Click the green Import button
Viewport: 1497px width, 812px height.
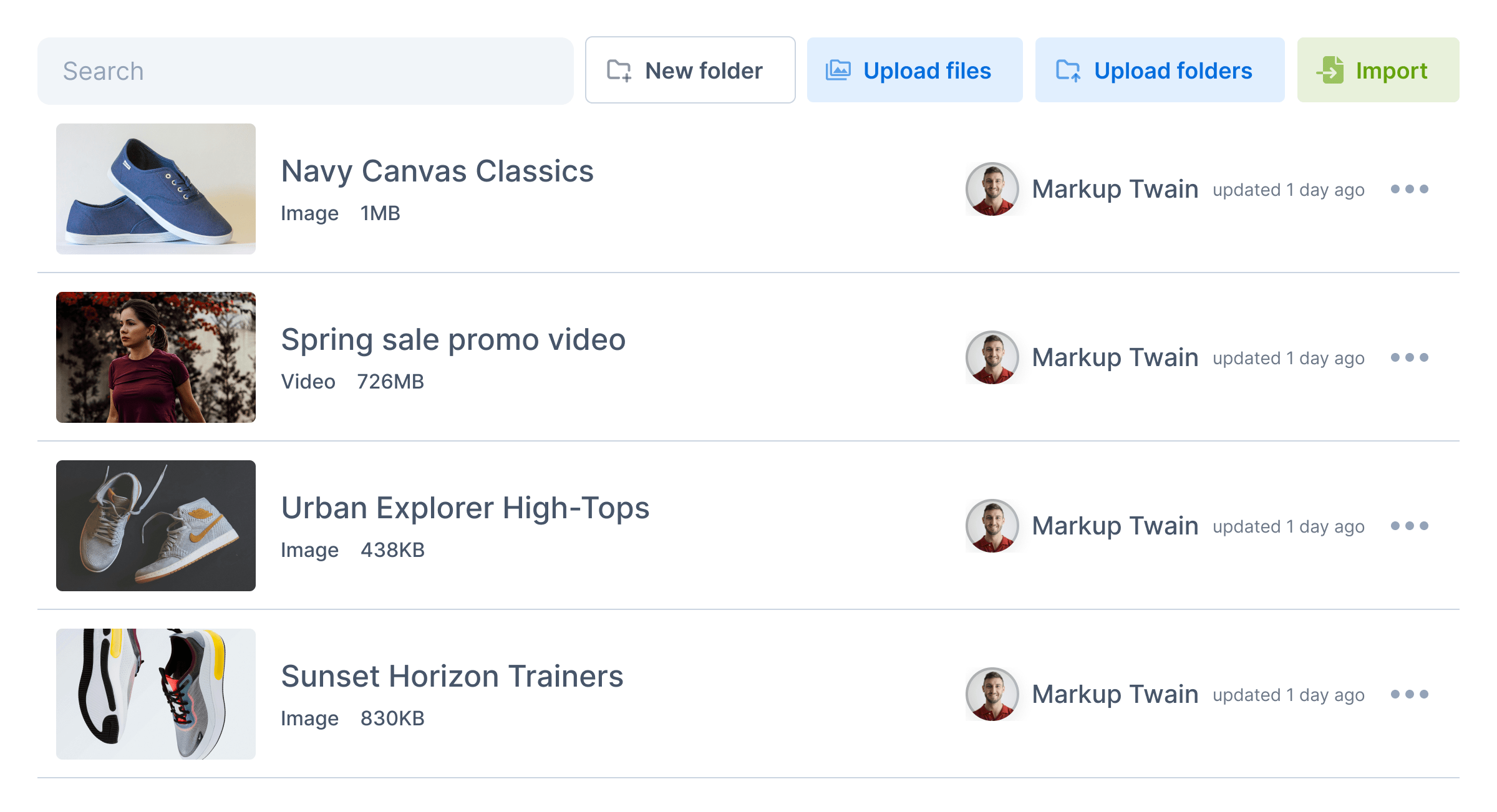pos(1378,70)
